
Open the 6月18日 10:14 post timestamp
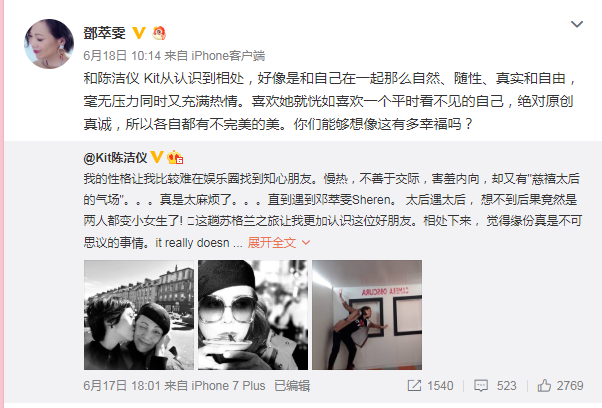pos(122,56)
